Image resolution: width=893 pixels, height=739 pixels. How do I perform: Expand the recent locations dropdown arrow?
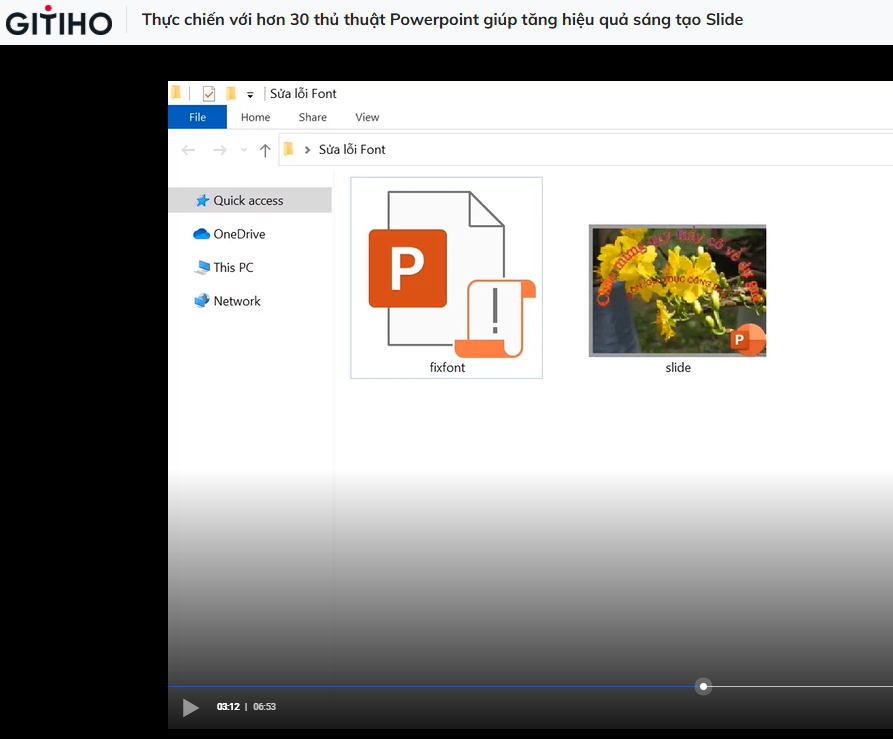point(244,150)
